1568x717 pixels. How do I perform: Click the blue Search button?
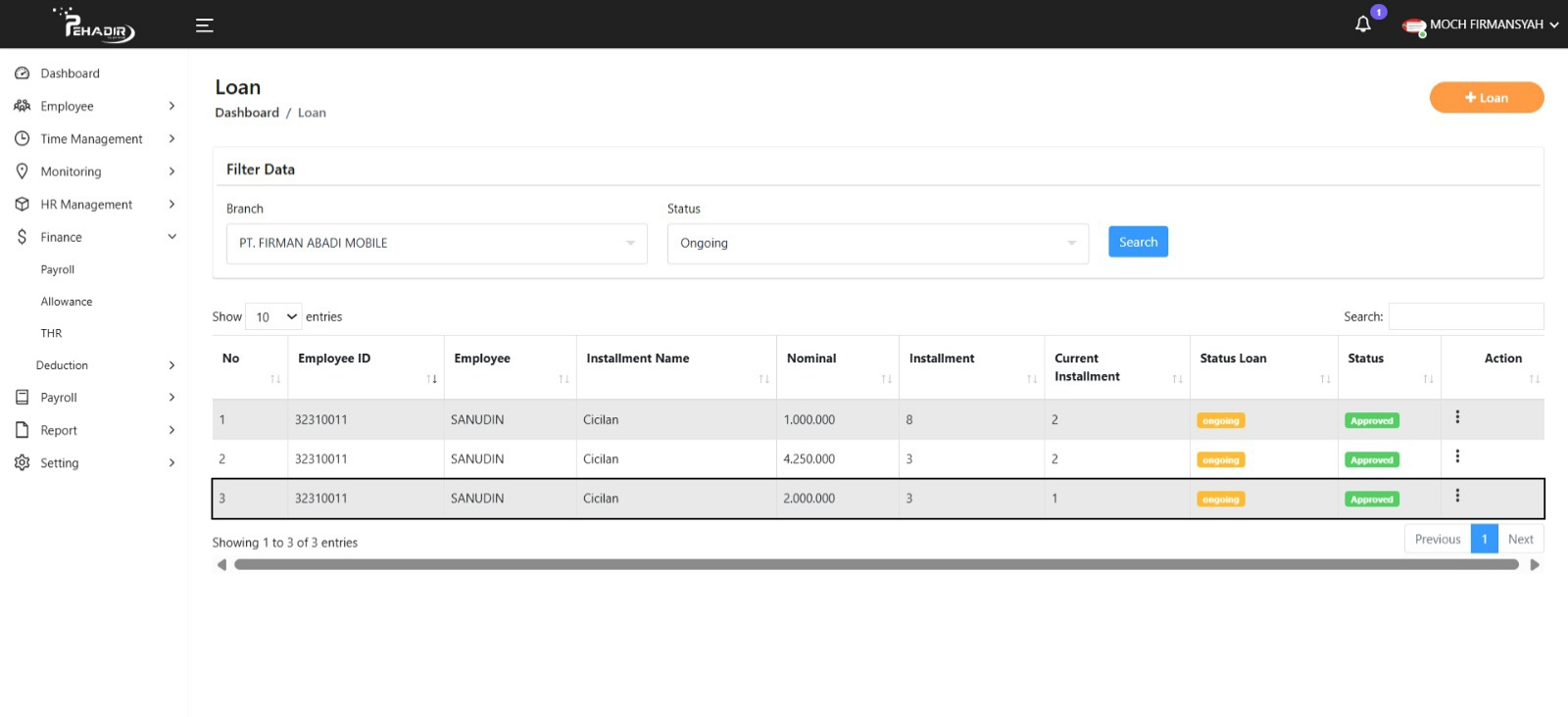point(1138,242)
